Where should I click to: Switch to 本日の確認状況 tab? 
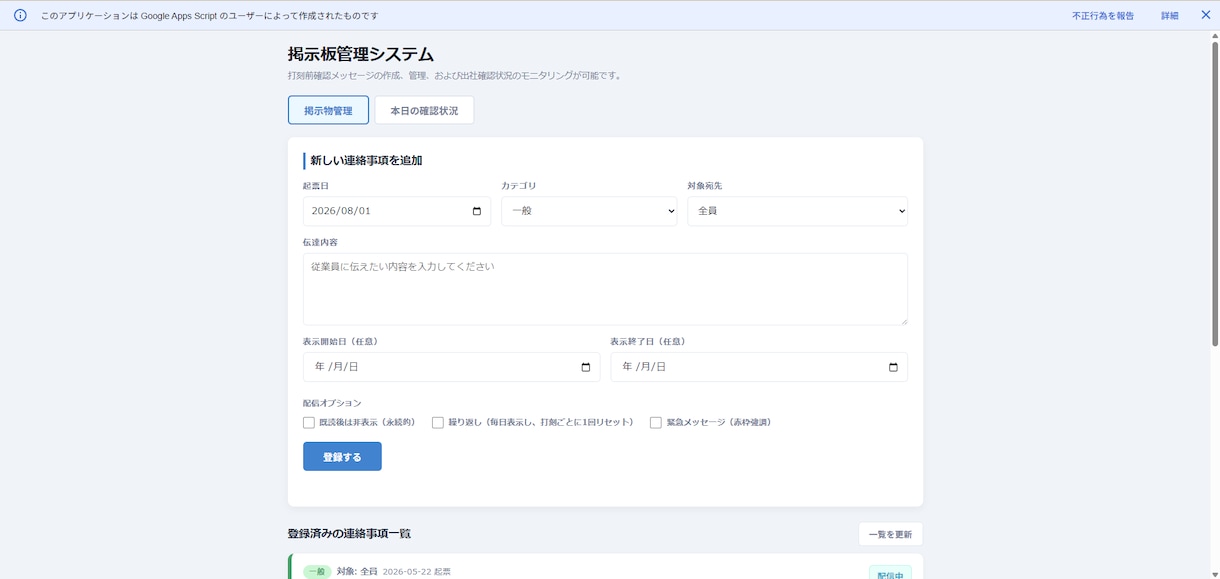(x=424, y=110)
